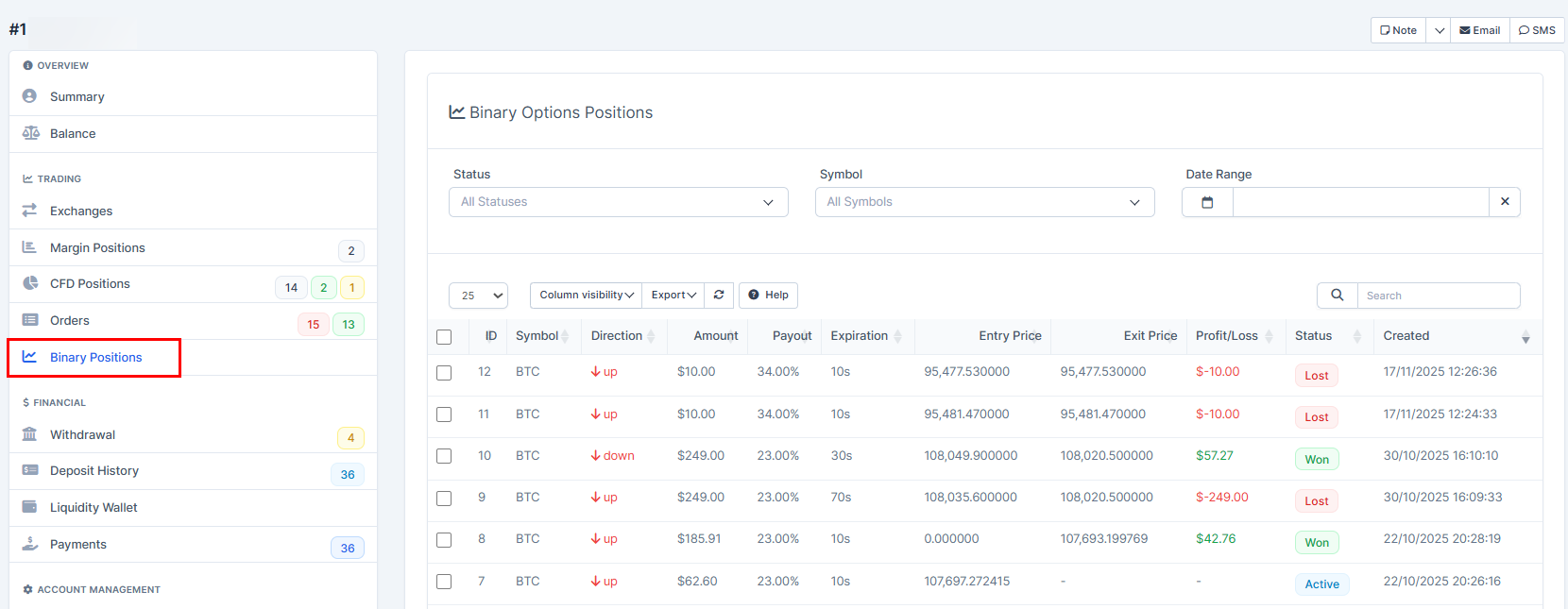Click the refresh table icon
Screen dimensions: 1568x609
pos(719,296)
